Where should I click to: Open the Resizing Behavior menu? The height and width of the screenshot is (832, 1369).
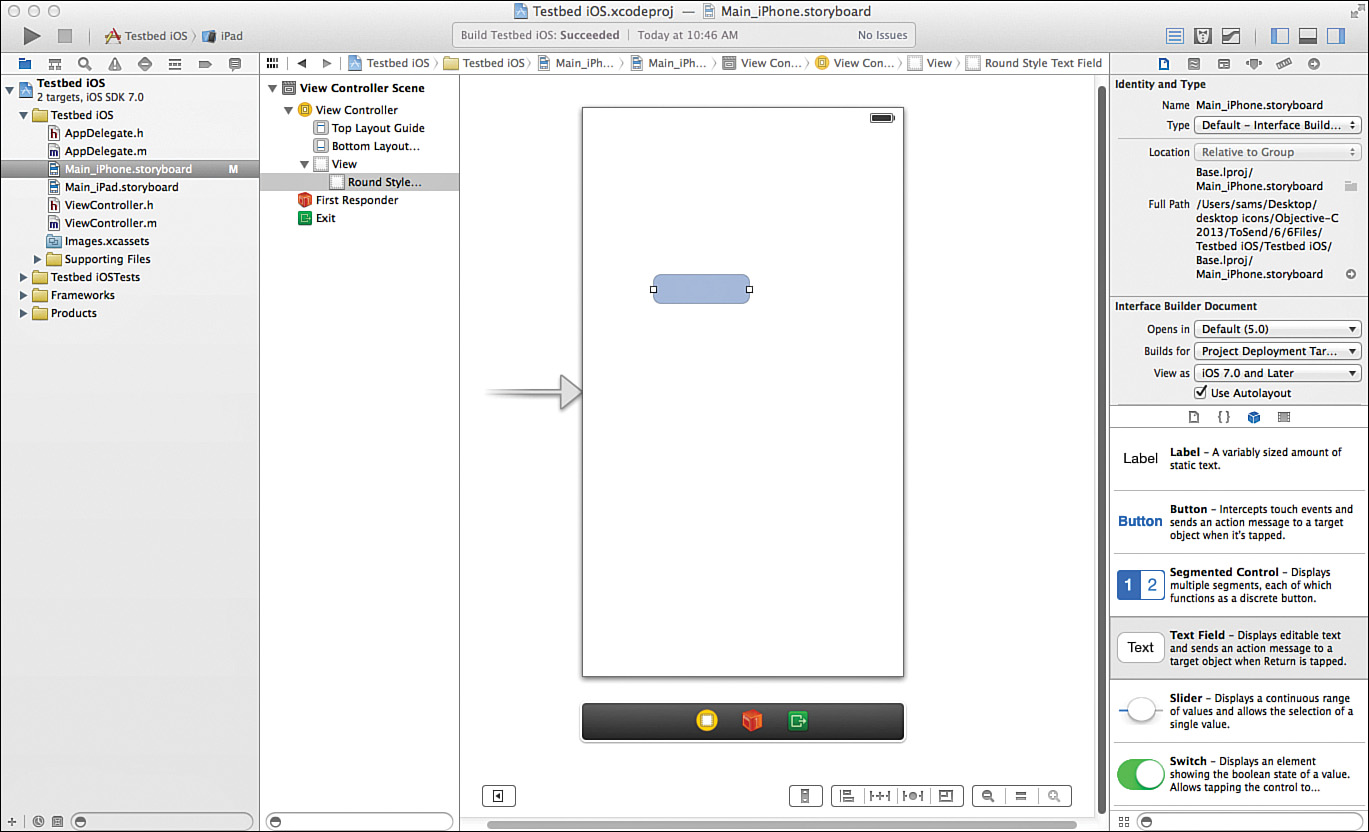tap(946, 796)
